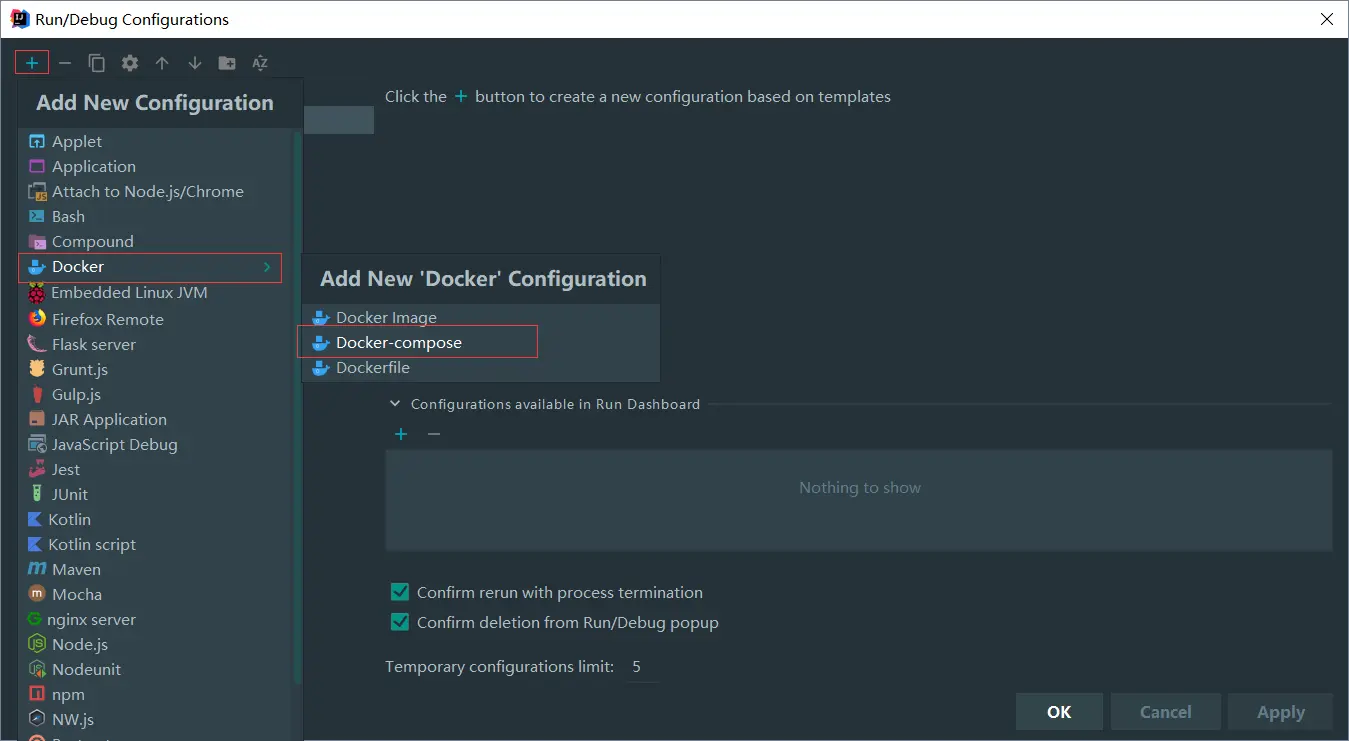Image resolution: width=1349 pixels, height=741 pixels.
Task: Click the npm icon
Action: 37,695
